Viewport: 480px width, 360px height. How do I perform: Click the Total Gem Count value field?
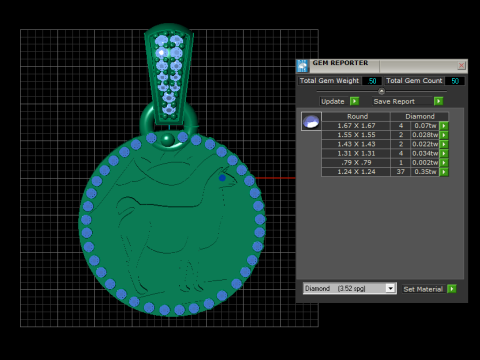(455, 81)
